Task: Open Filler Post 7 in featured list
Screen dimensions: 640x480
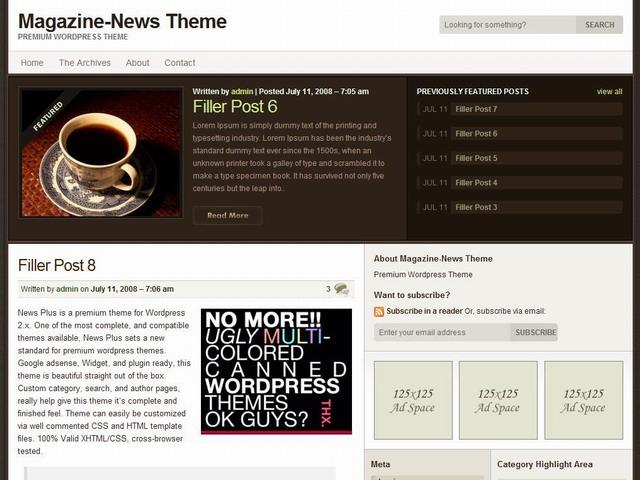Action: [x=476, y=109]
